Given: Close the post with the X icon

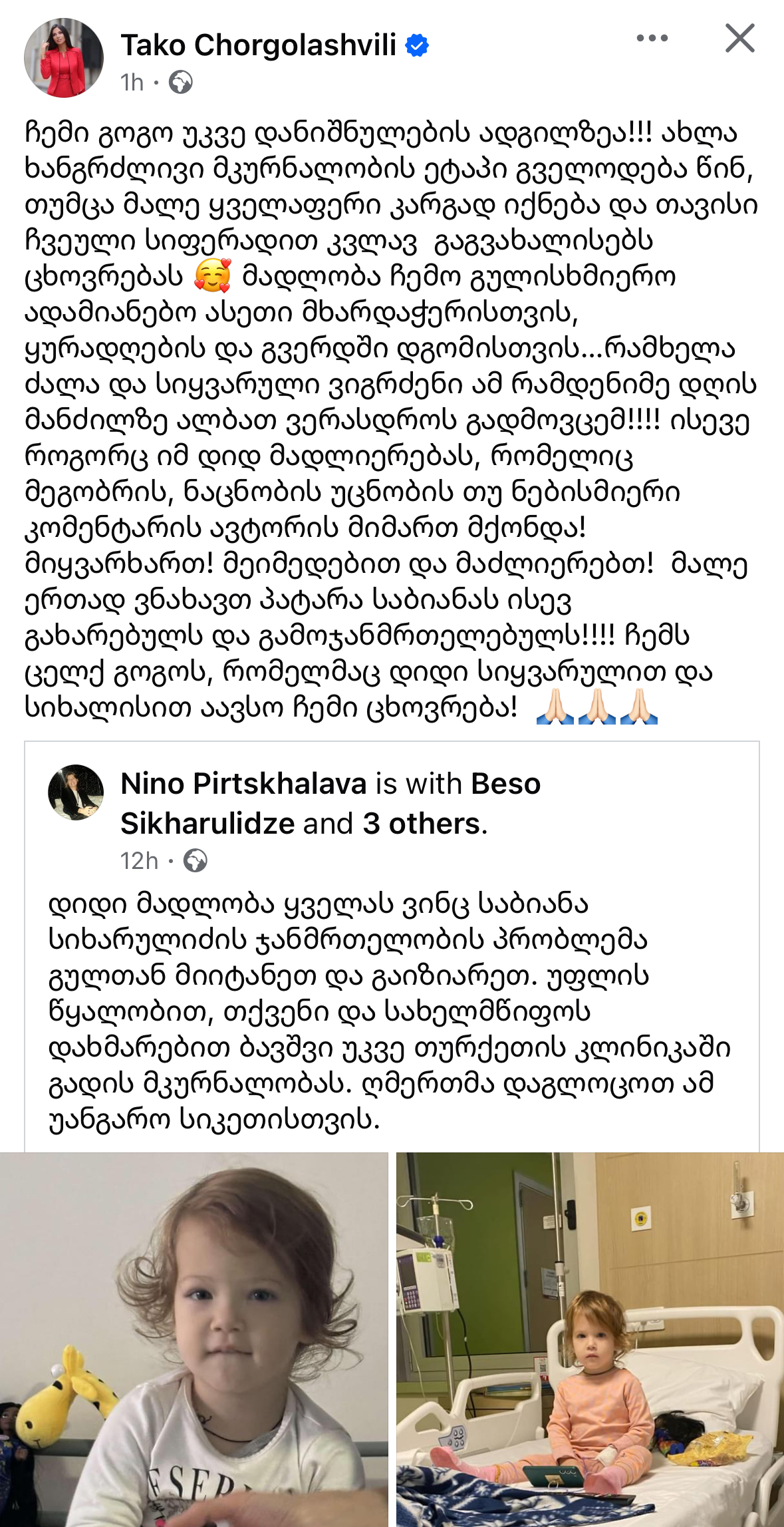Looking at the screenshot, I should (739, 39).
